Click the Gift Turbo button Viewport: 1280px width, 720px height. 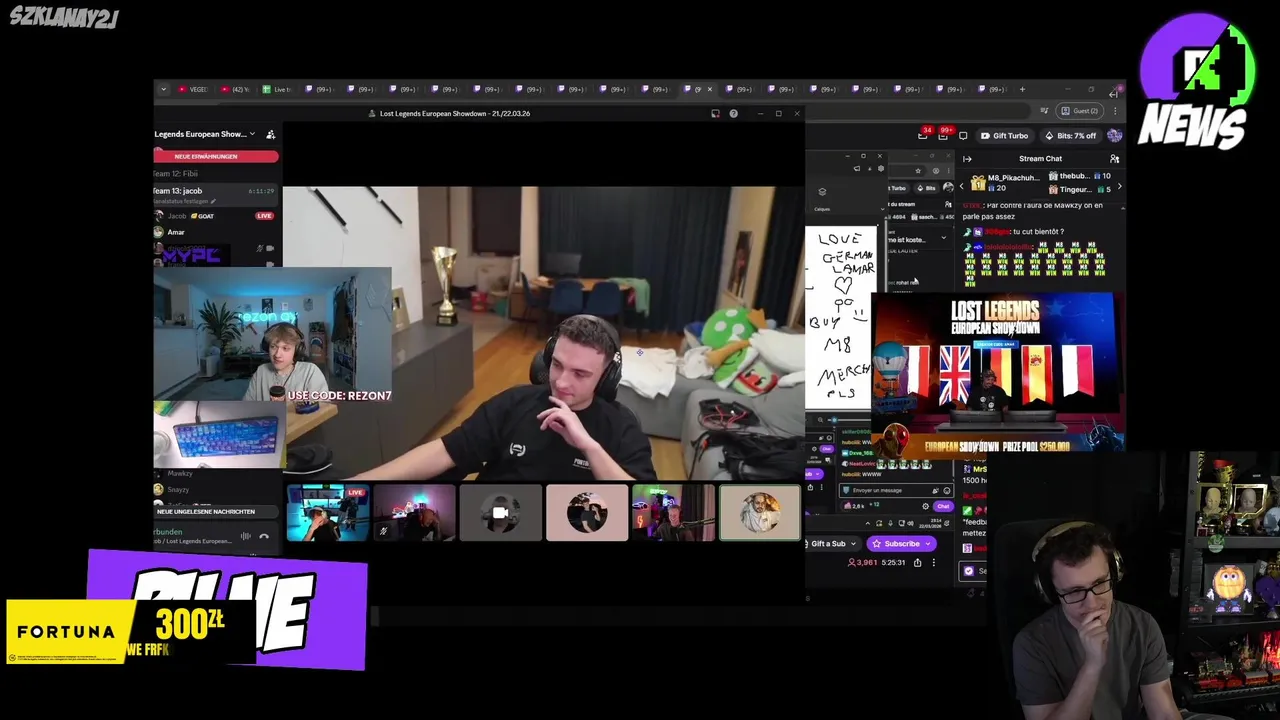pyautogui.click(x=1004, y=136)
